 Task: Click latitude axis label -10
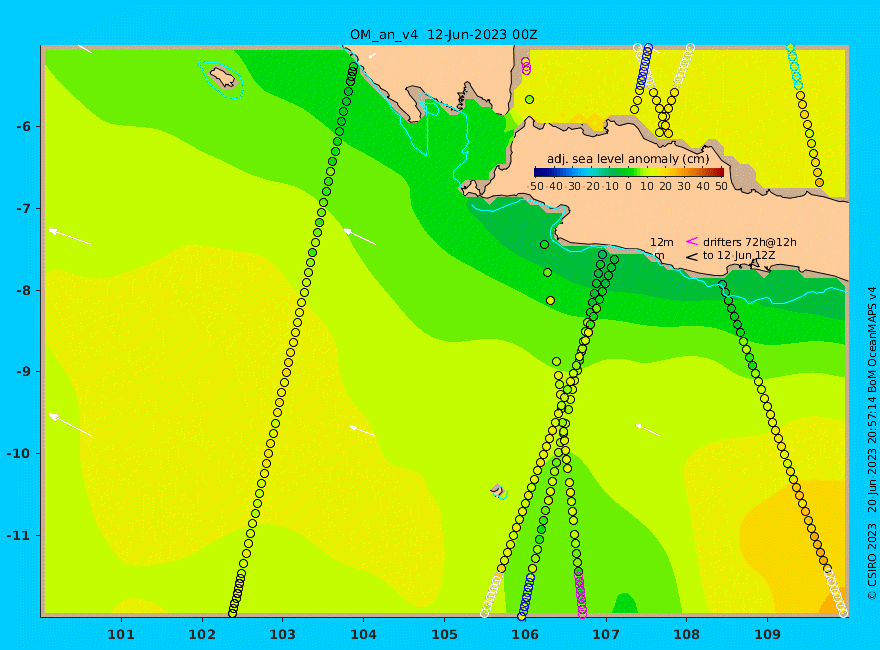point(19,454)
